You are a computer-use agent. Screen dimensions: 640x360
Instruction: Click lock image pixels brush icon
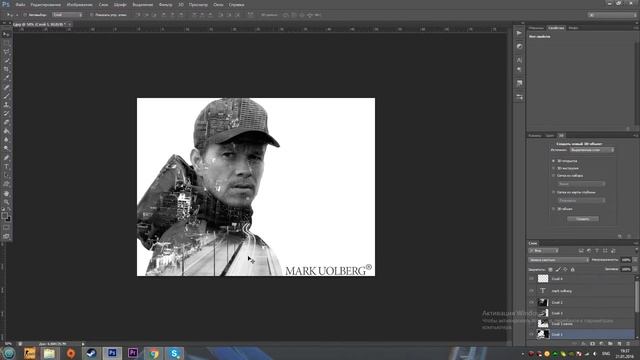[558, 269]
